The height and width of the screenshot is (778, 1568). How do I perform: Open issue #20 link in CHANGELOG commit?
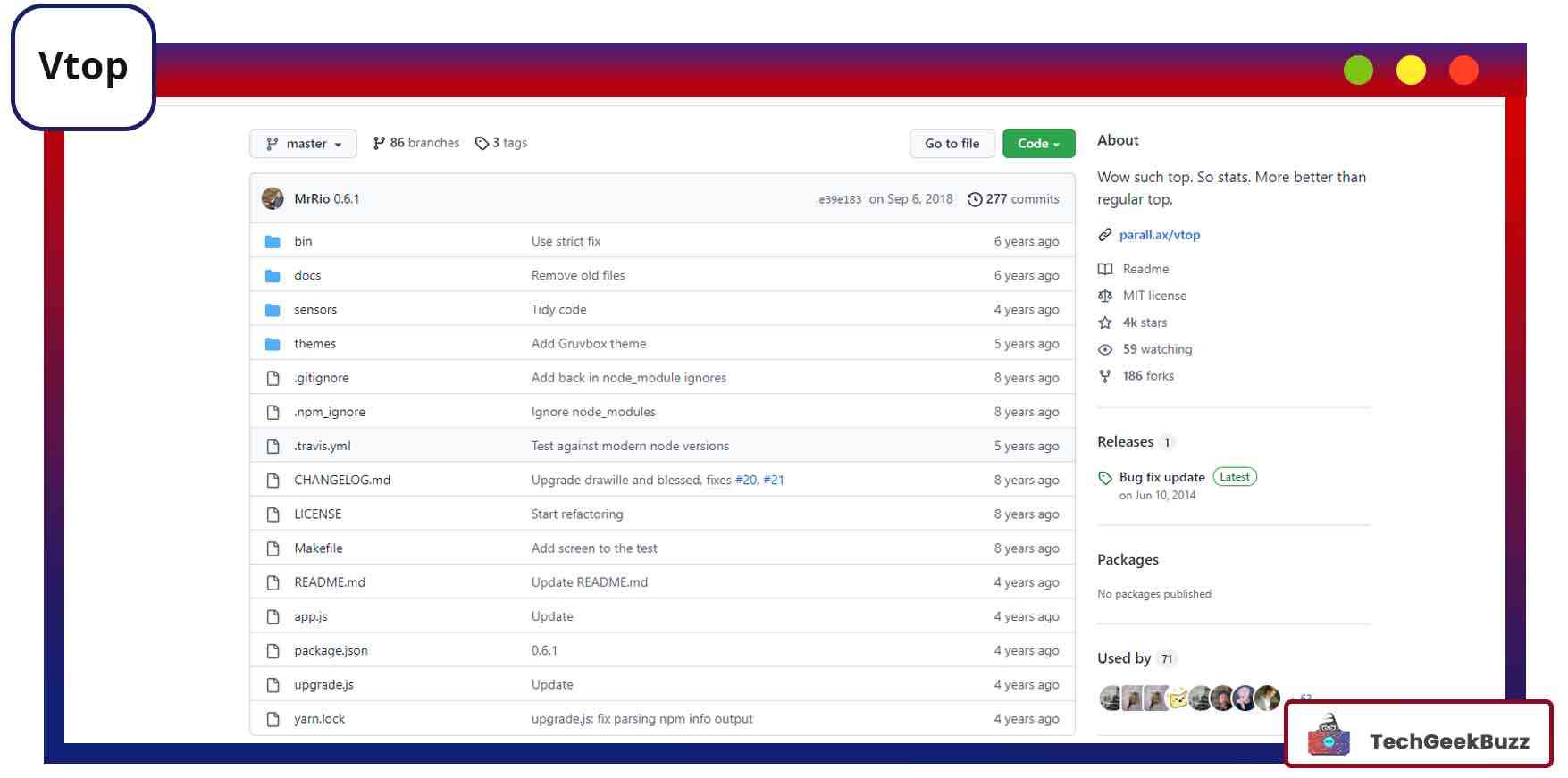[745, 481]
